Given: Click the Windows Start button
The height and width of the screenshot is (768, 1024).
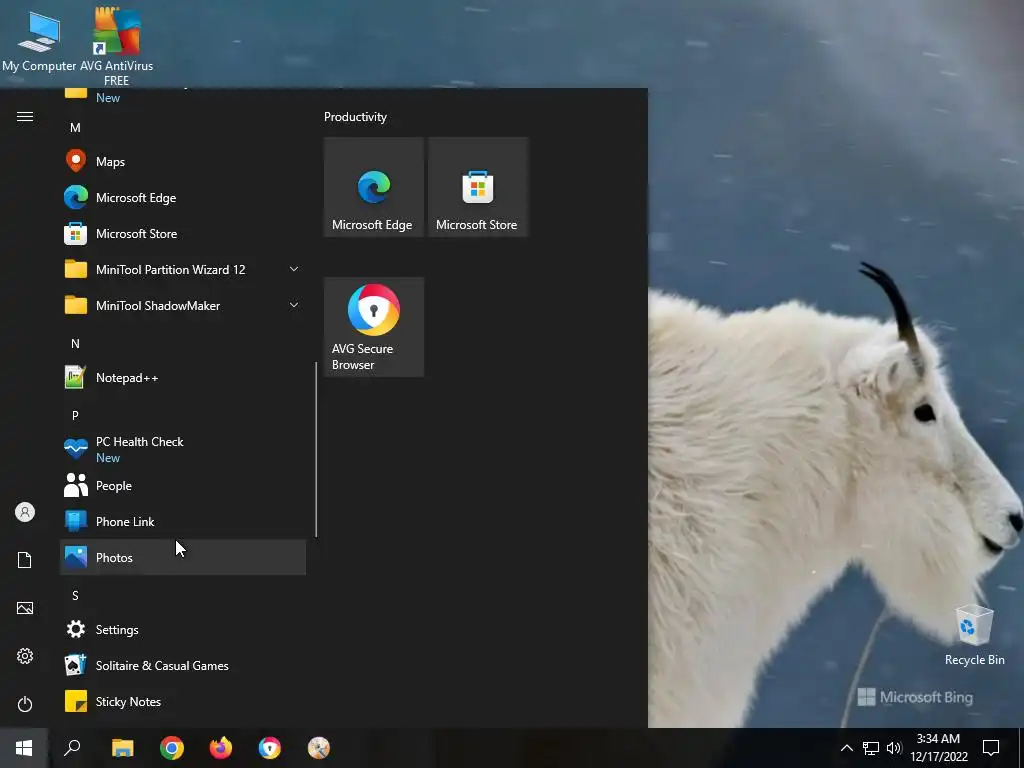Looking at the screenshot, I should (x=24, y=748).
